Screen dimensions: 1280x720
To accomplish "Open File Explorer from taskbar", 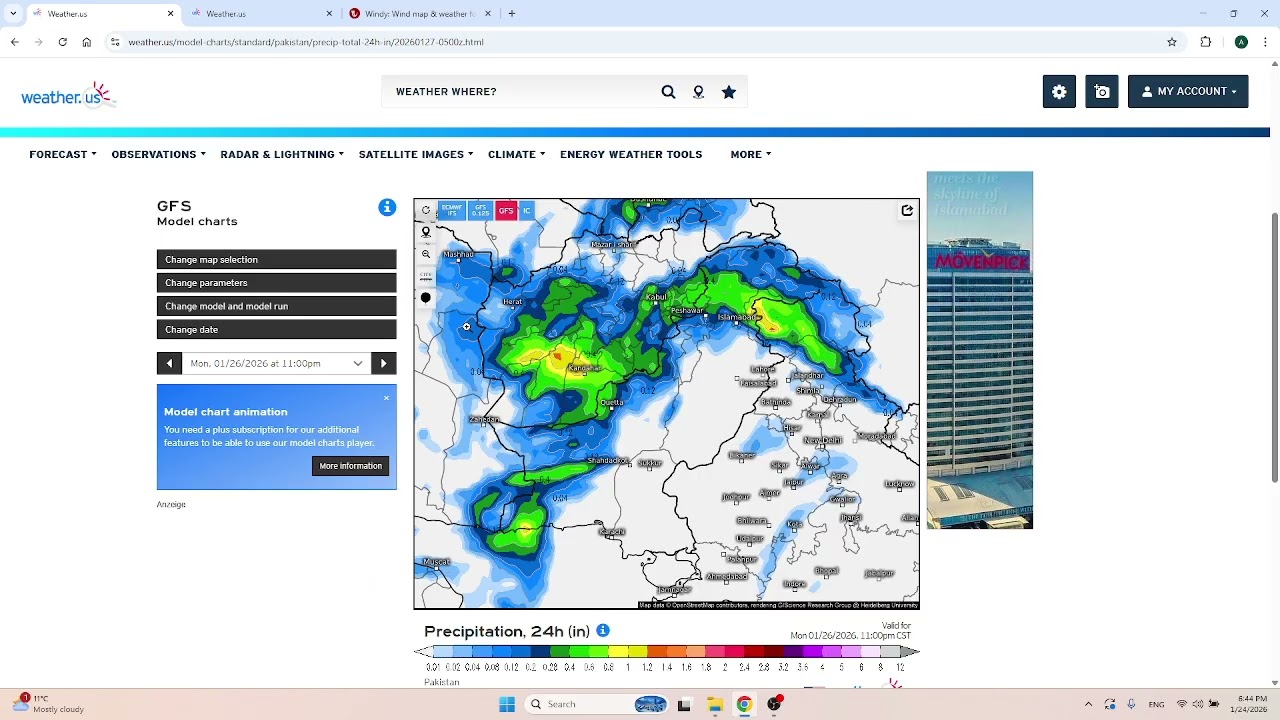I will click(714, 705).
